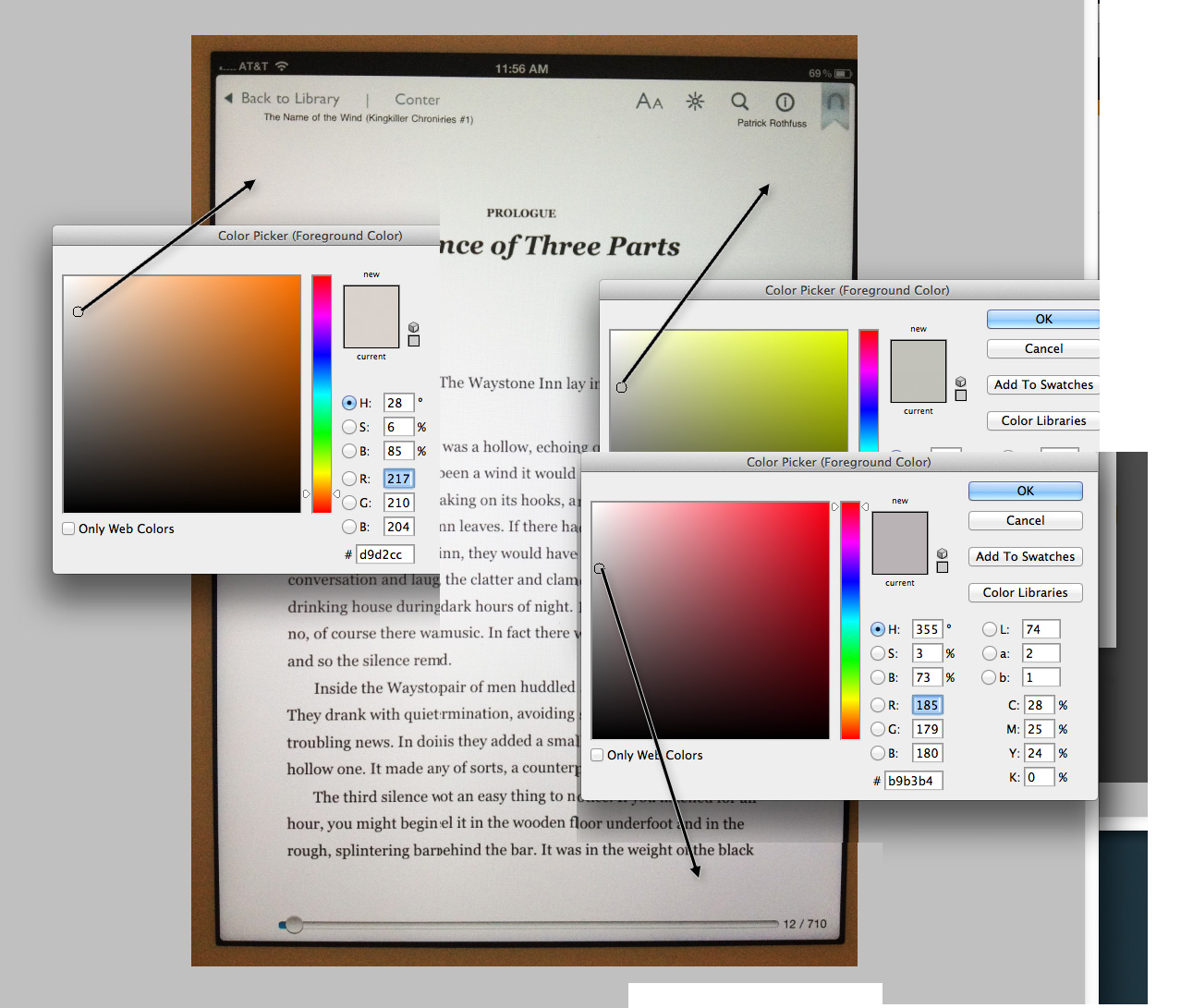This screenshot has width=1193, height=1008.
Task: Select L radio button in b9b3b4 color picker
Action: (x=990, y=629)
